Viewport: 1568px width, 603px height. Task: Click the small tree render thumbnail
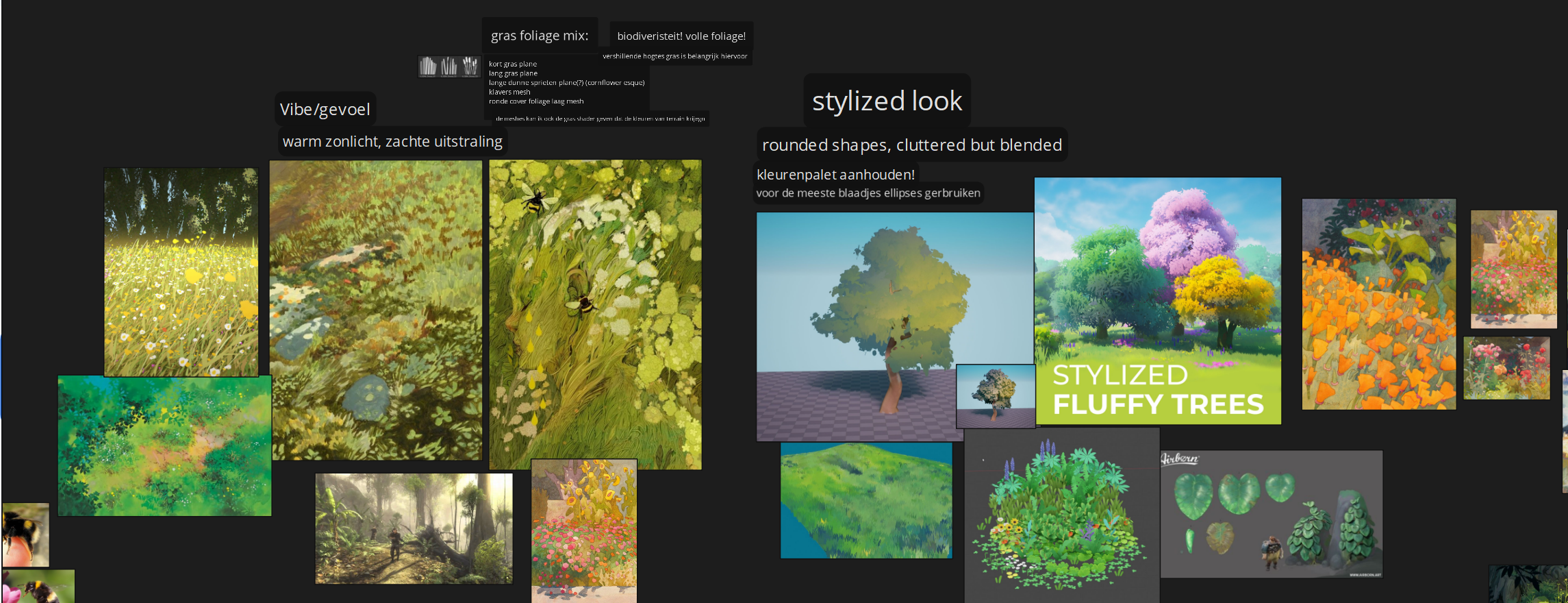[x=996, y=396]
